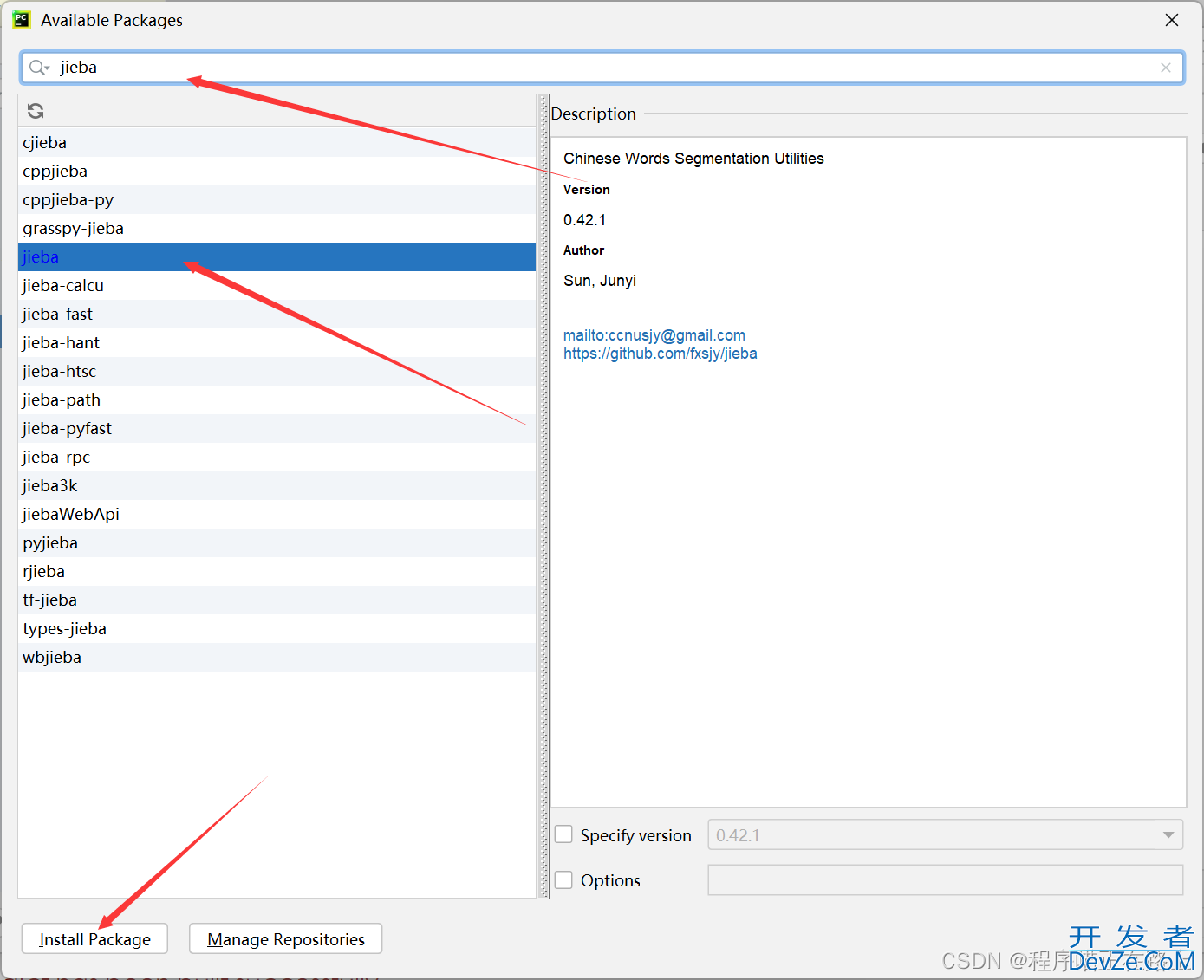Select the wbjieba package
This screenshot has height=980, width=1204.
(x=277, y=657)
